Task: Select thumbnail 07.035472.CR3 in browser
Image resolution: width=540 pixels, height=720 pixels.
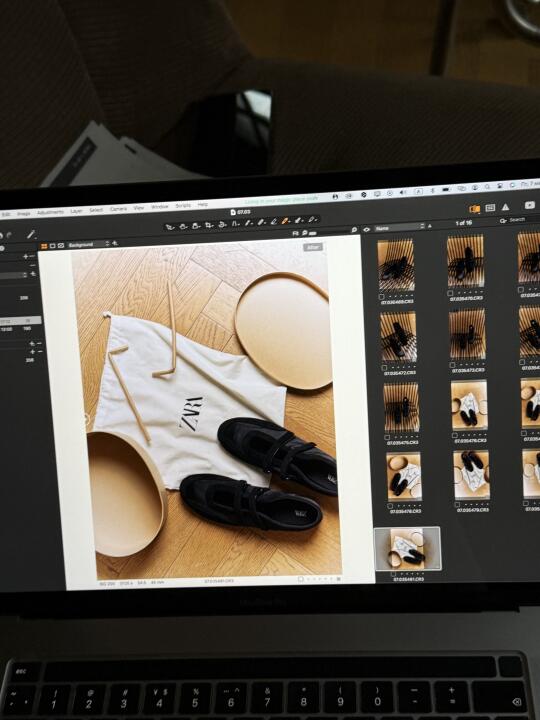Action: (x=398, y=336)
